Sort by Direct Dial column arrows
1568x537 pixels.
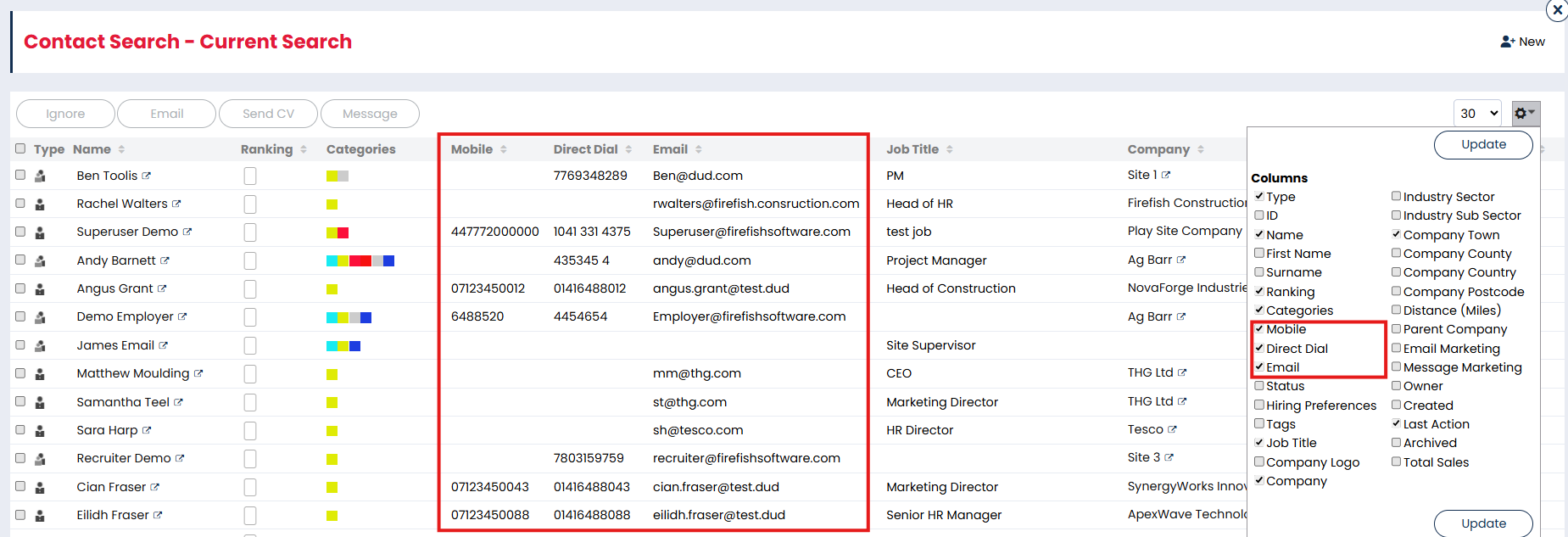tap(628, 149)
